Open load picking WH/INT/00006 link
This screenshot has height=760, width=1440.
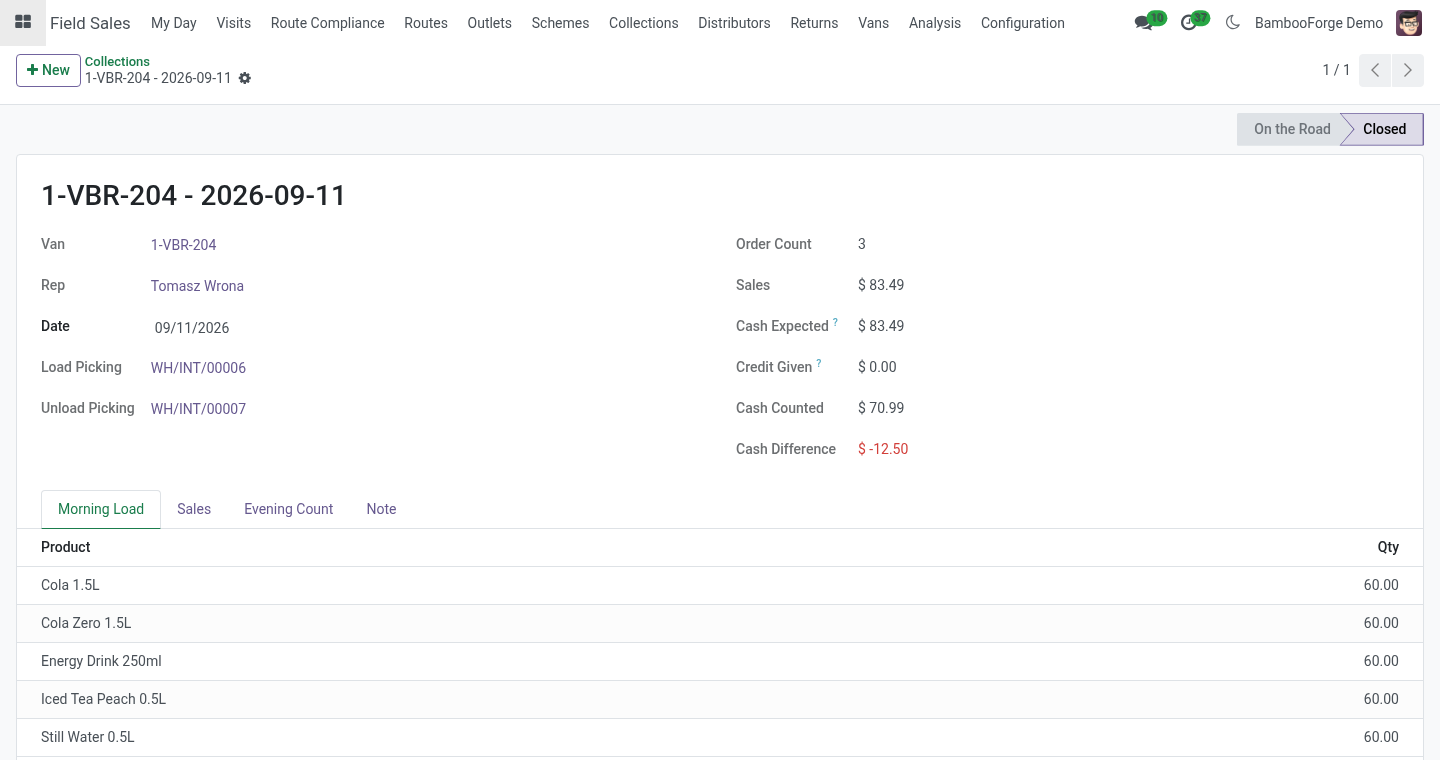point(198,368)
